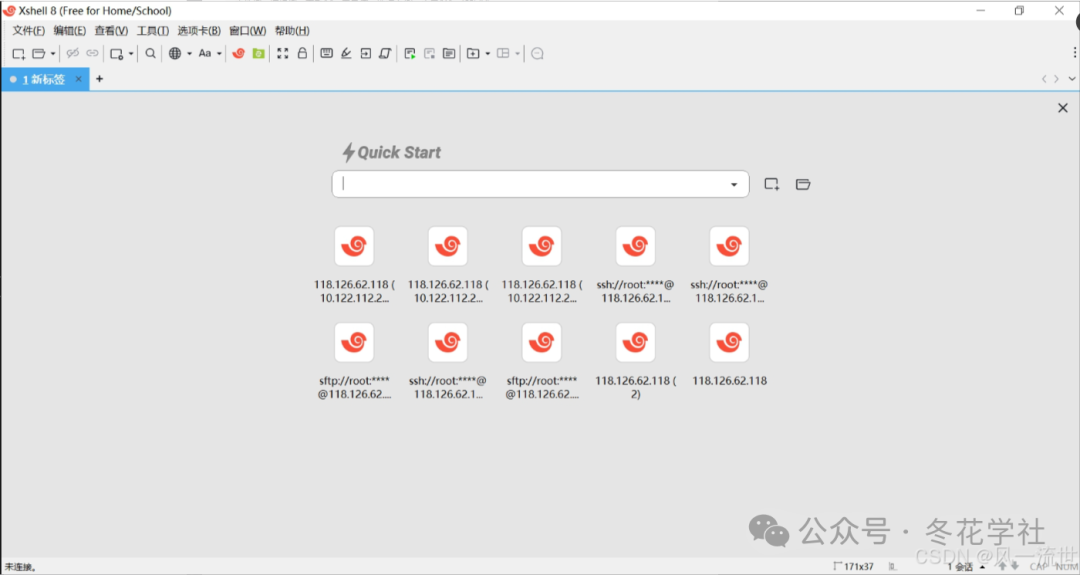Open the compose pane icon

click(x=449, y=54)
